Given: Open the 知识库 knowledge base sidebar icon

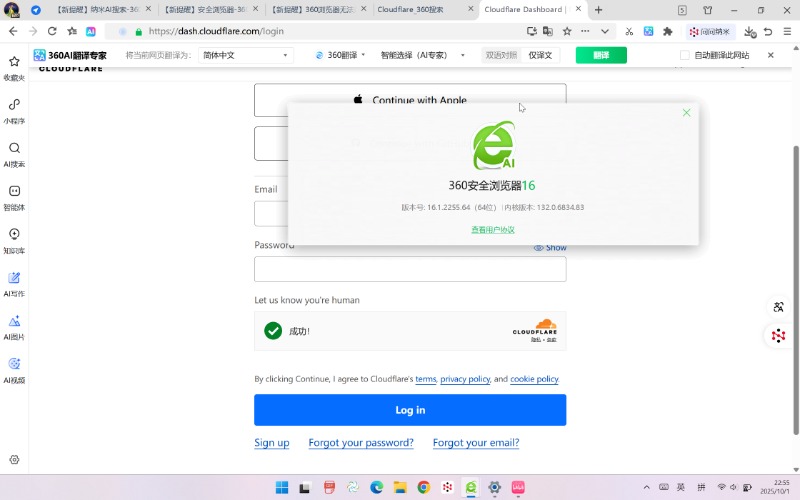Looking at the screenshot, I should [14, 240].
